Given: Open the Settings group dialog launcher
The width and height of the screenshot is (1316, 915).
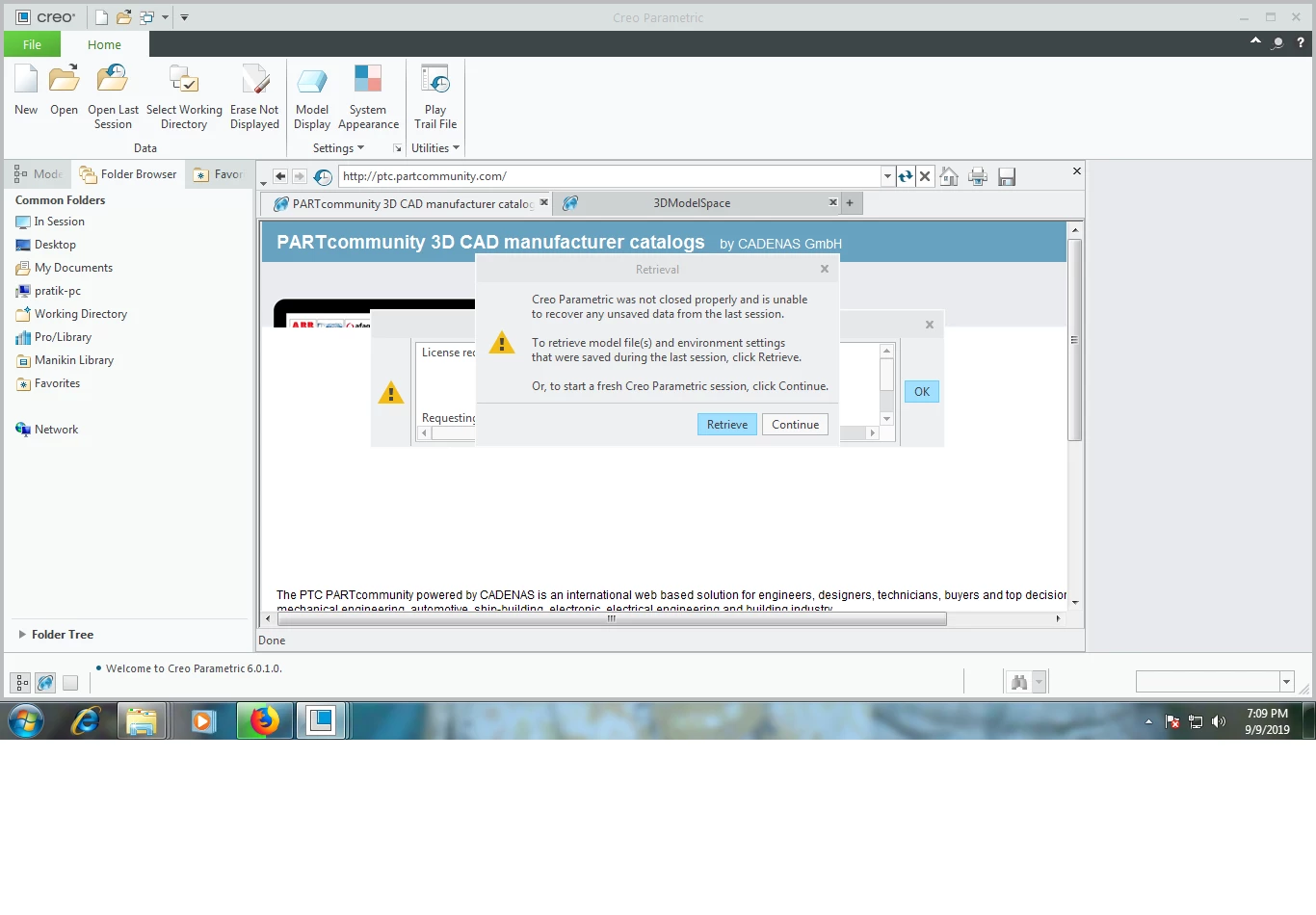Looking at the screenshot, I should [397, 148].
